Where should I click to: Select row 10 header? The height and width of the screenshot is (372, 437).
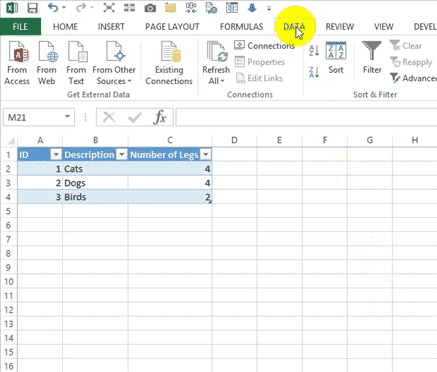point(8,282)
